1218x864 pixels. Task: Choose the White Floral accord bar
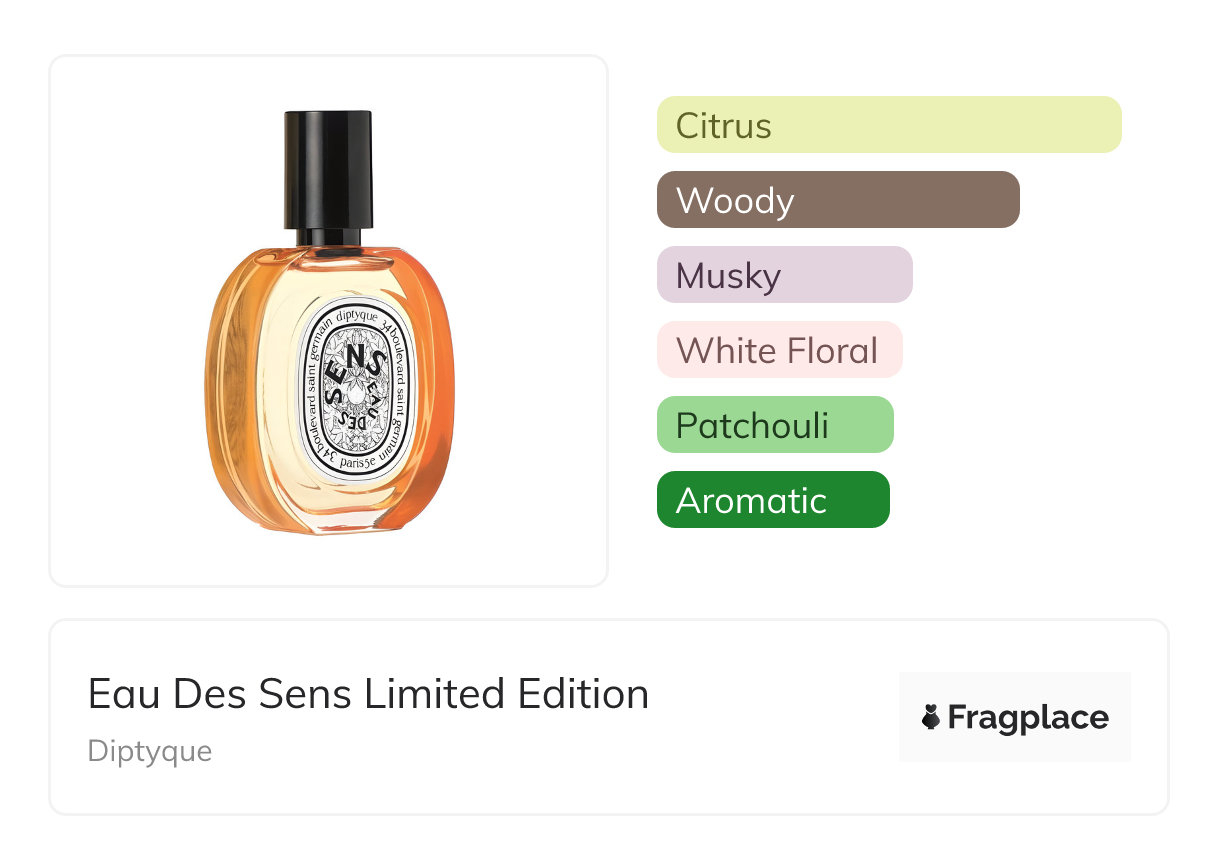(778, 350)
